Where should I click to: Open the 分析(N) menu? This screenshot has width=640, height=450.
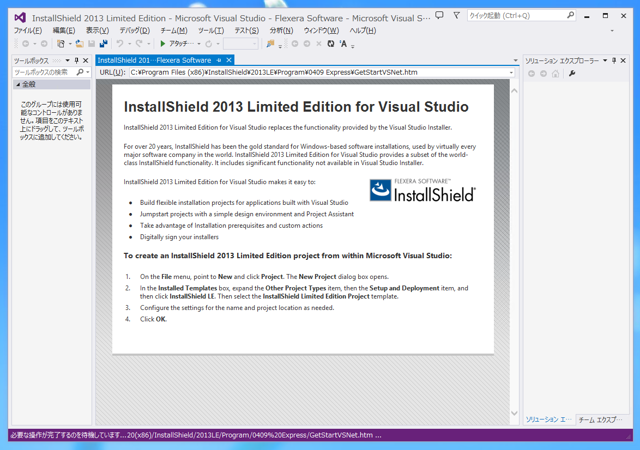pyautogui.click(x=281, y=30)
